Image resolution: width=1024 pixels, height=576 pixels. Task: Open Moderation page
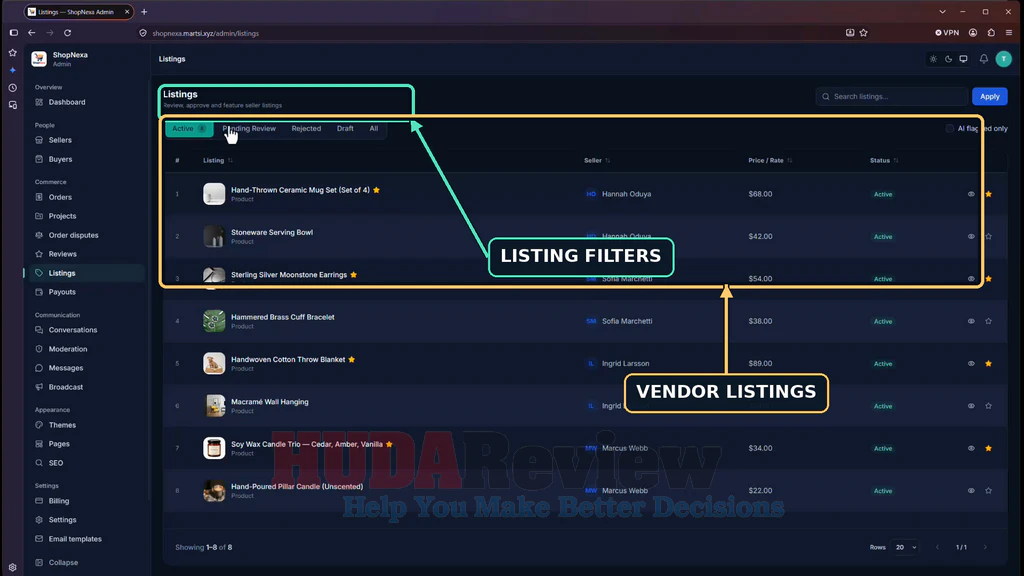point(67,349)
